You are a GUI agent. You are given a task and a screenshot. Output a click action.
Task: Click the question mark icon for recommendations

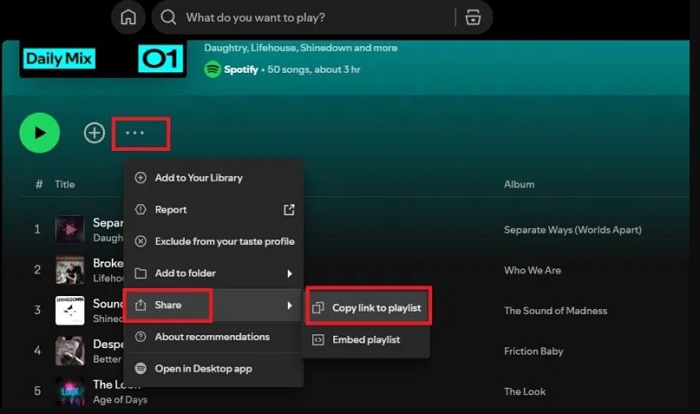[x=141, y=337]
